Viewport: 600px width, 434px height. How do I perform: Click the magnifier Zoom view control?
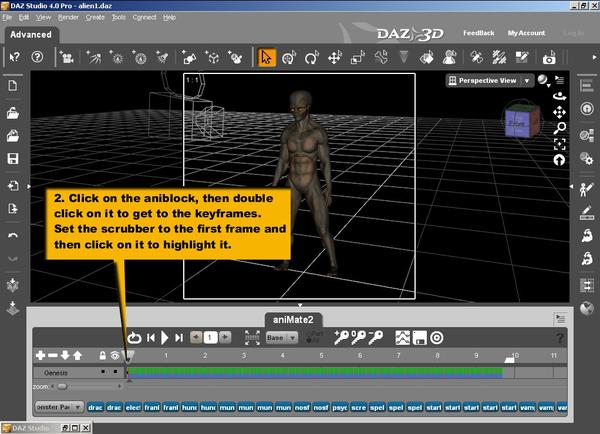click(559, 128)
